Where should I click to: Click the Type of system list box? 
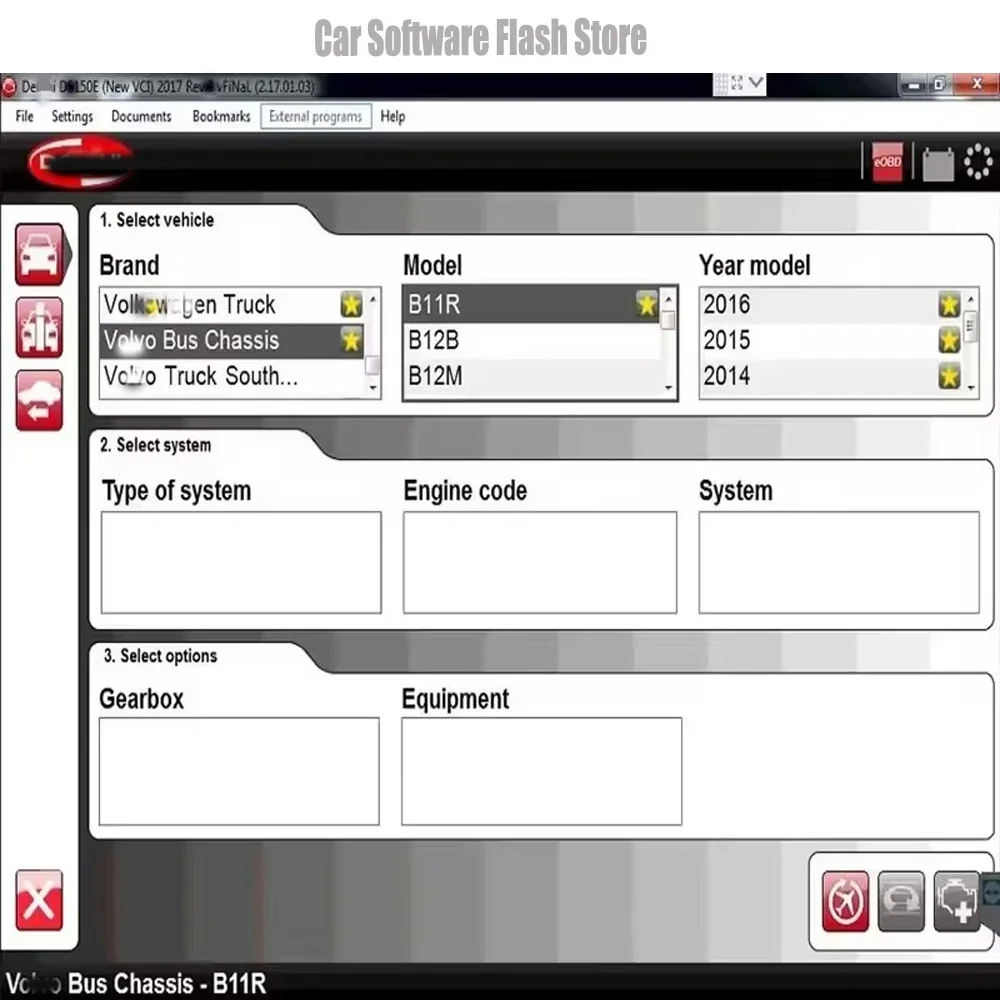(241, 562)
